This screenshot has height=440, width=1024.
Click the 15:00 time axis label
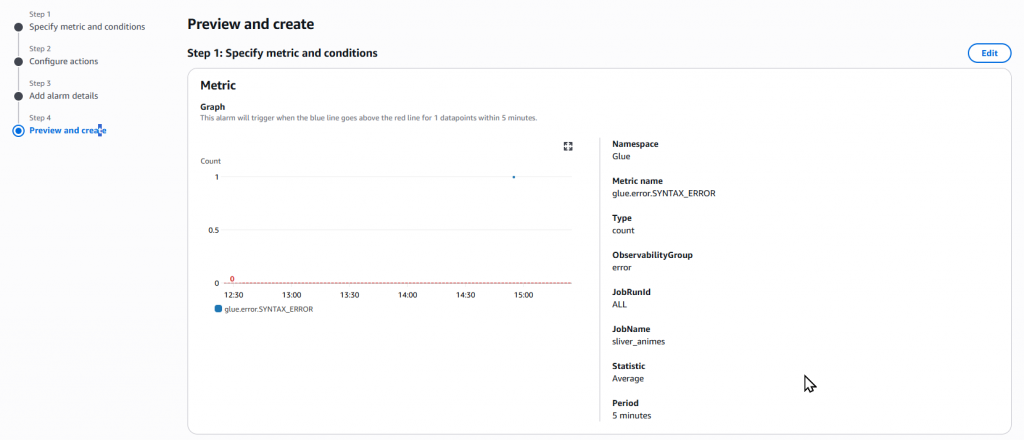(x=522, y=296)
